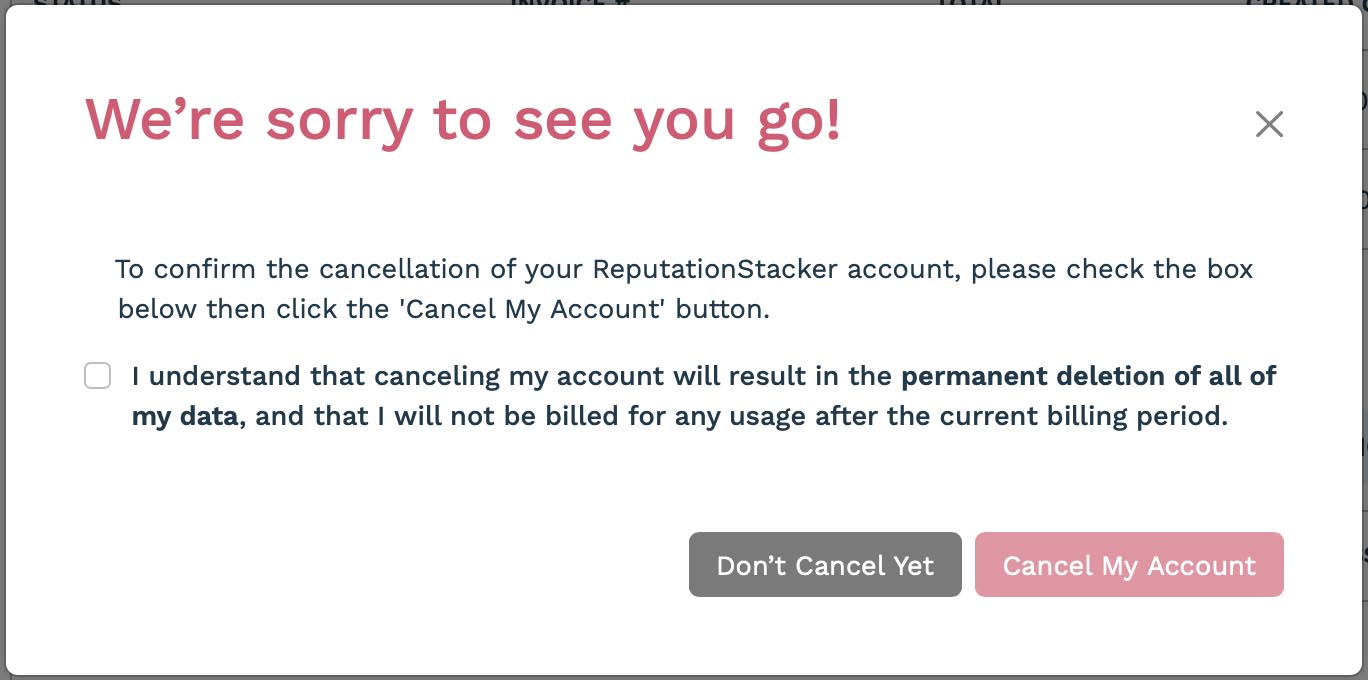Screen dimensions: 1368x680
Task: Click the 'below then click the' instruction text
Action: [255, 310]
